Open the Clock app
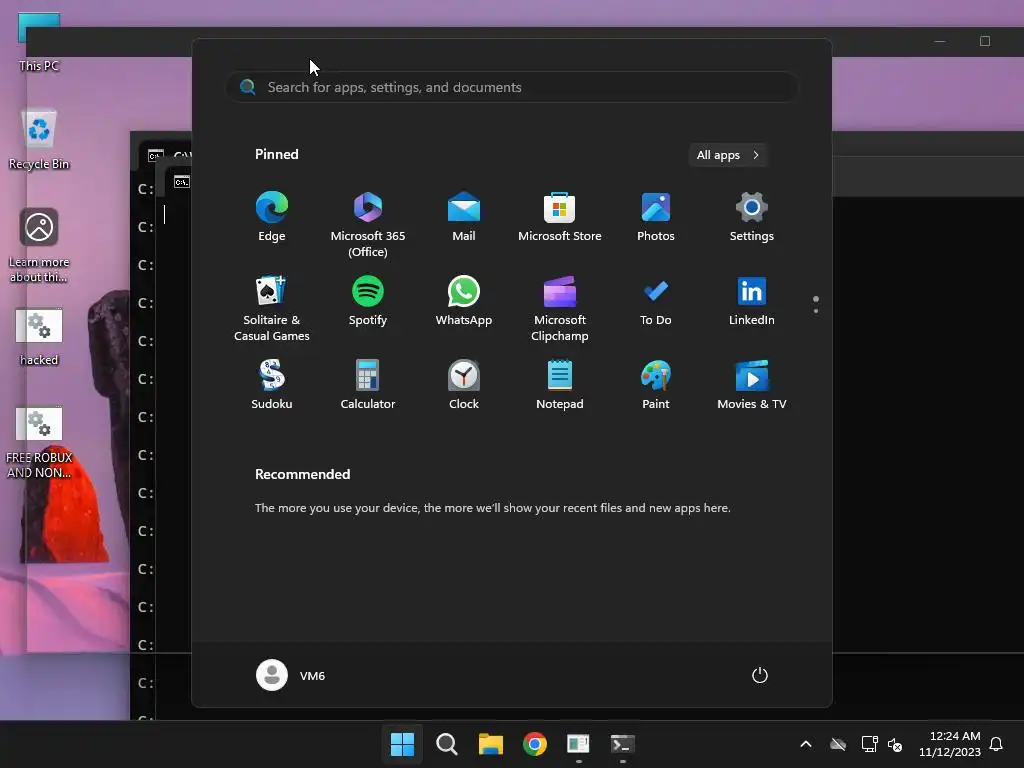The width and height of the screenshot is (1024, 768). [x=464, y=385]
